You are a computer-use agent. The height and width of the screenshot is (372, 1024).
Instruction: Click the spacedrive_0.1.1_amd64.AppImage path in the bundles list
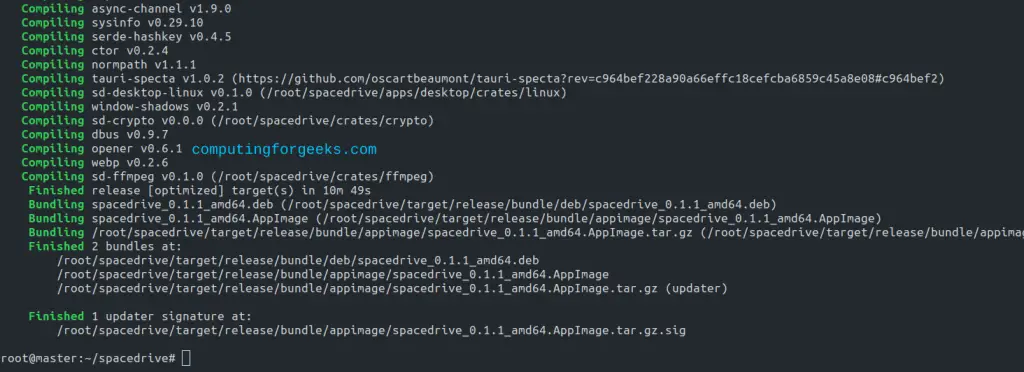[333, 275]
